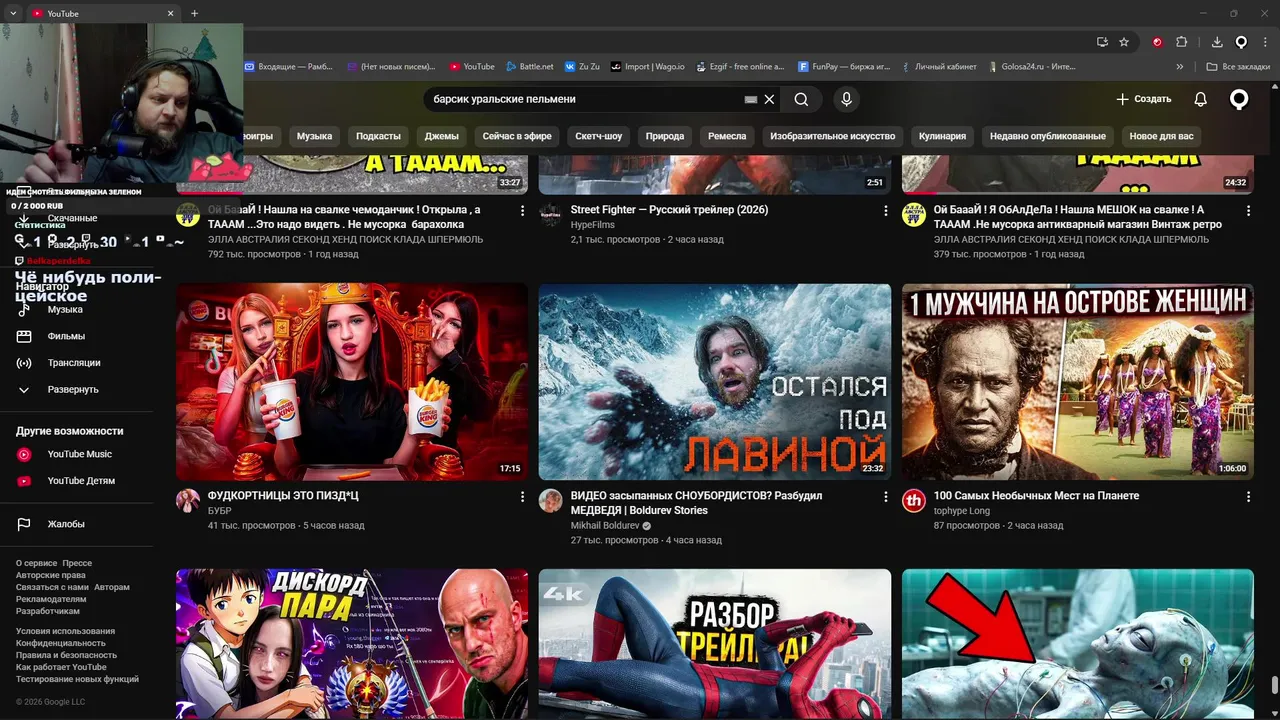Play the 1 МУЖЧИНА НА ОСТРОВЕ ЖЕНЩИН thumbnail
Viewport: 1280px width, 720px height.
1078,381
